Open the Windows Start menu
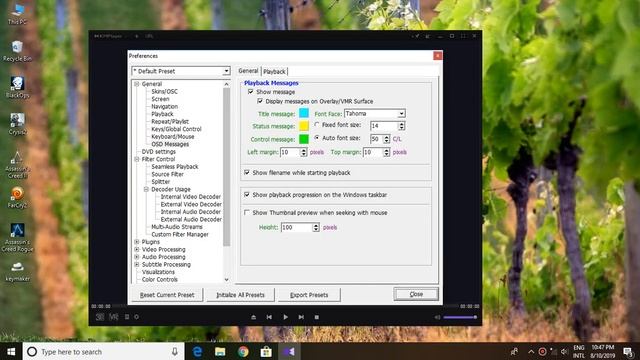 pos(11,351)
